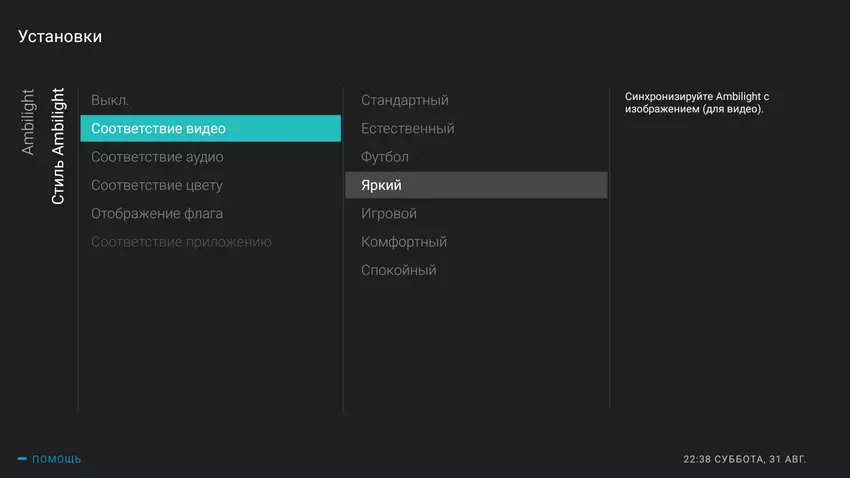Click the greyed Соответствие приложению item
Screen dimensions: 850x478
click(181, 242)
